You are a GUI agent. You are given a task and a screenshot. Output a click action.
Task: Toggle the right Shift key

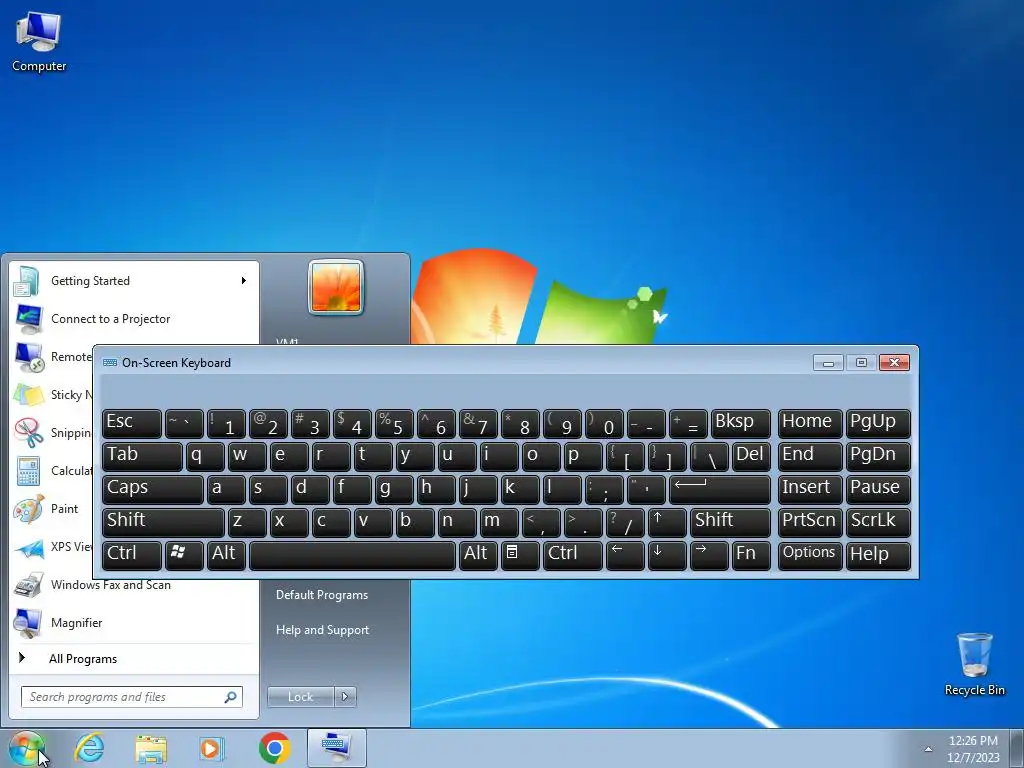[730, 522]
